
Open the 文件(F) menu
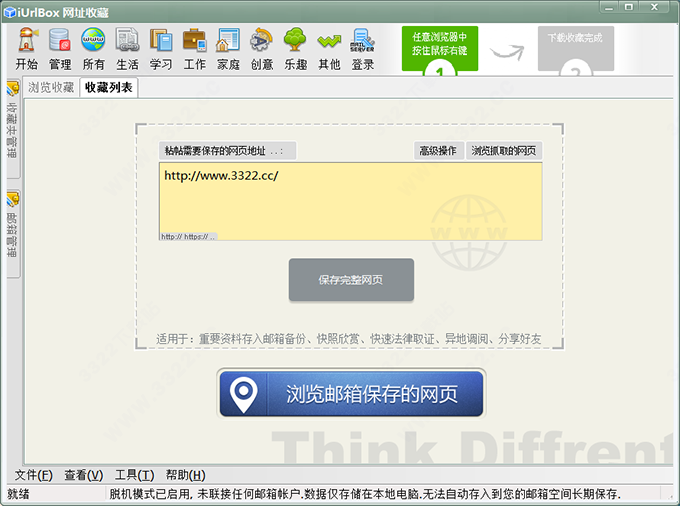(x=34, y=475)
